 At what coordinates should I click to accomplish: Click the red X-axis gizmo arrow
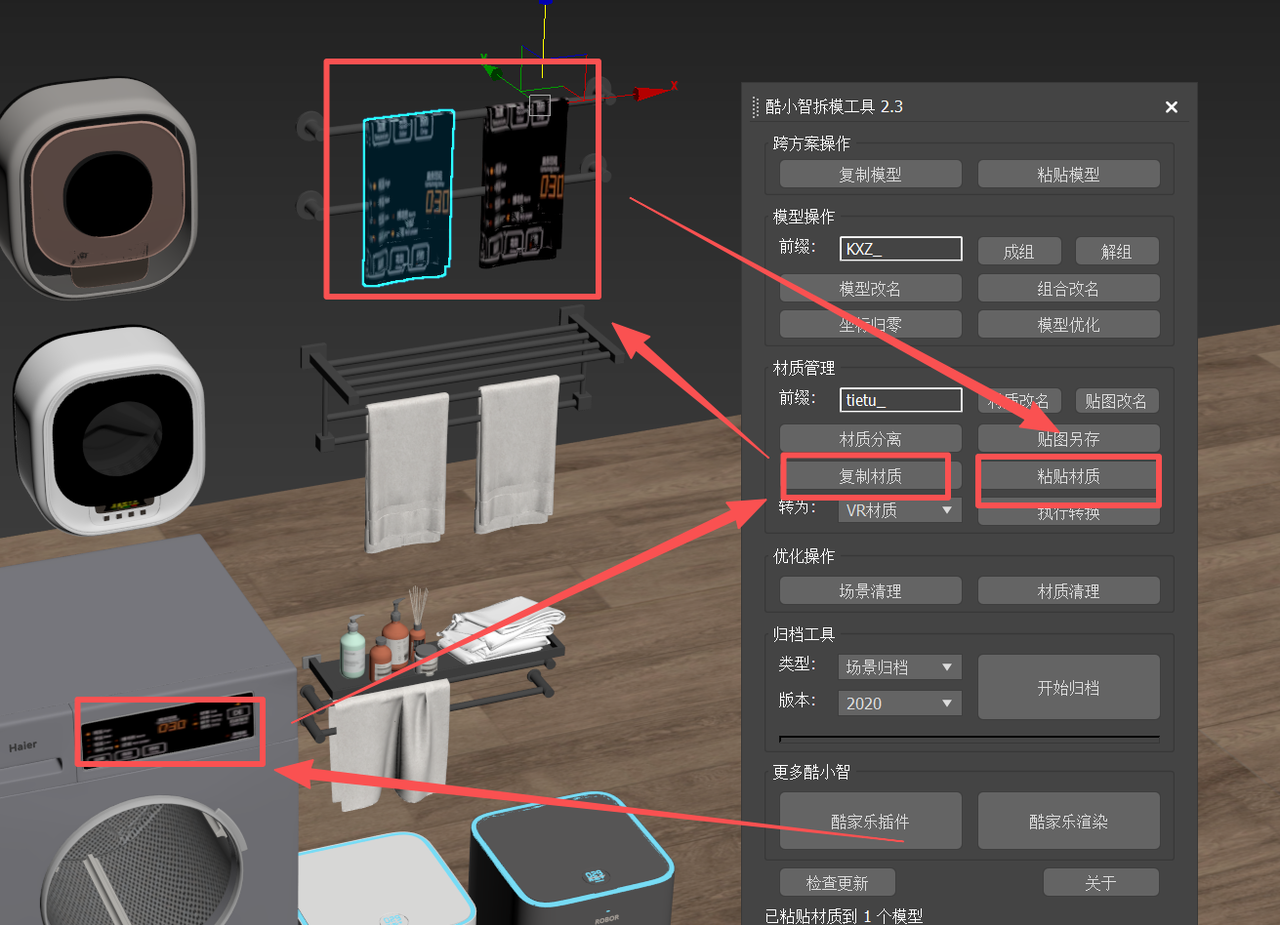click(653, 93)
